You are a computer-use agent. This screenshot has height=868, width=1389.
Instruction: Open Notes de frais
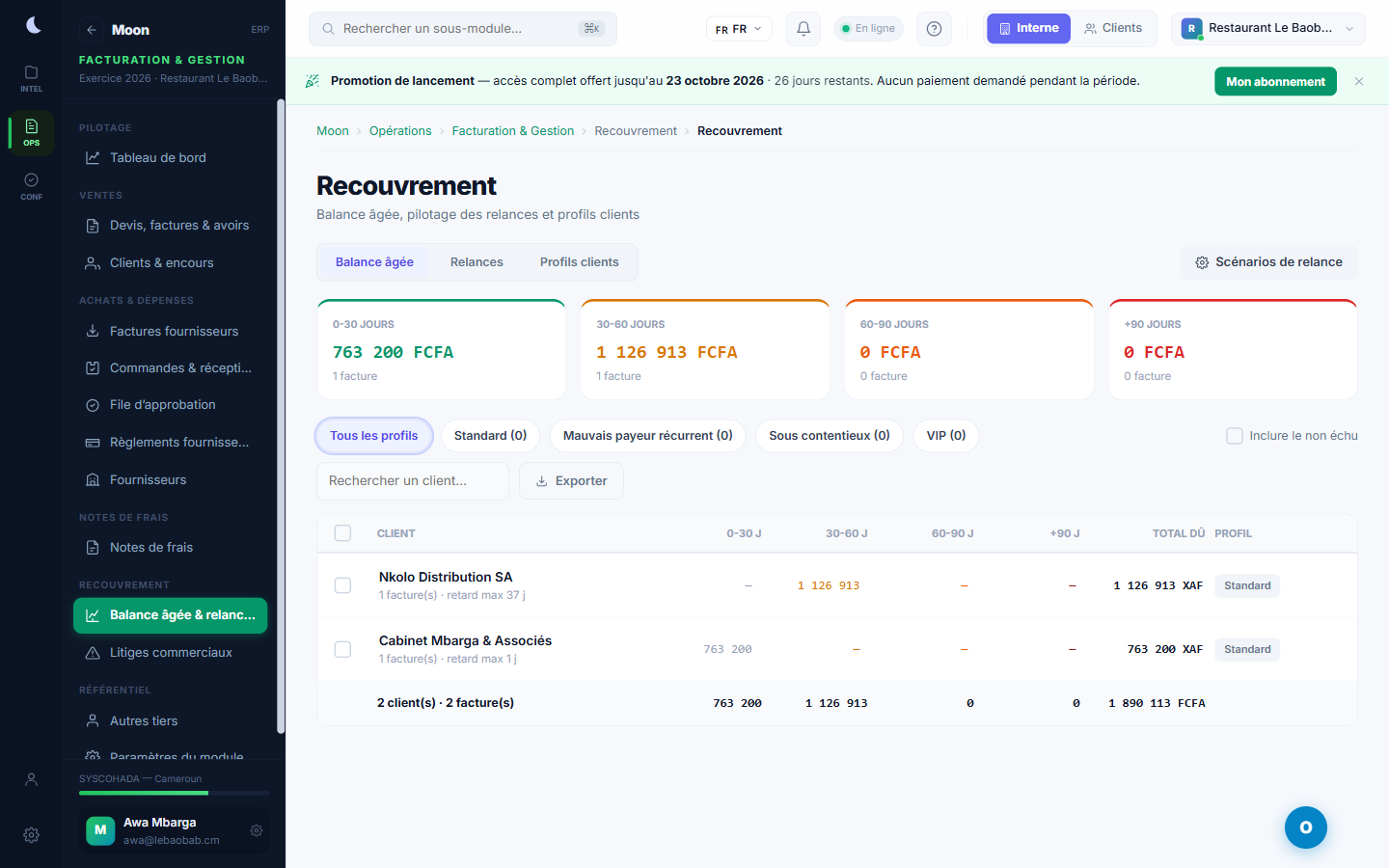pos(170,548)
